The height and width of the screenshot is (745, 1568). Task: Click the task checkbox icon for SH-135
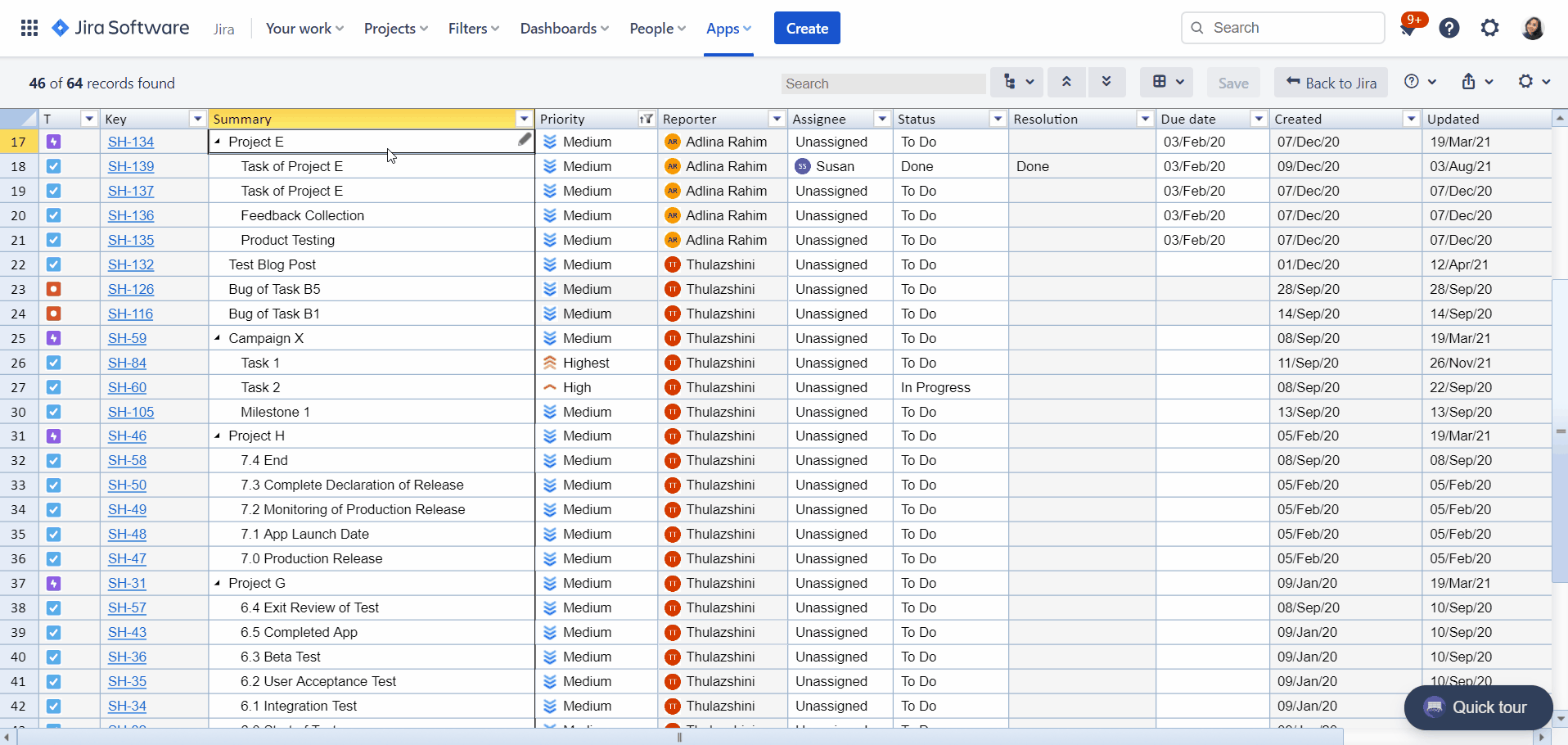[x=53, y=240]
